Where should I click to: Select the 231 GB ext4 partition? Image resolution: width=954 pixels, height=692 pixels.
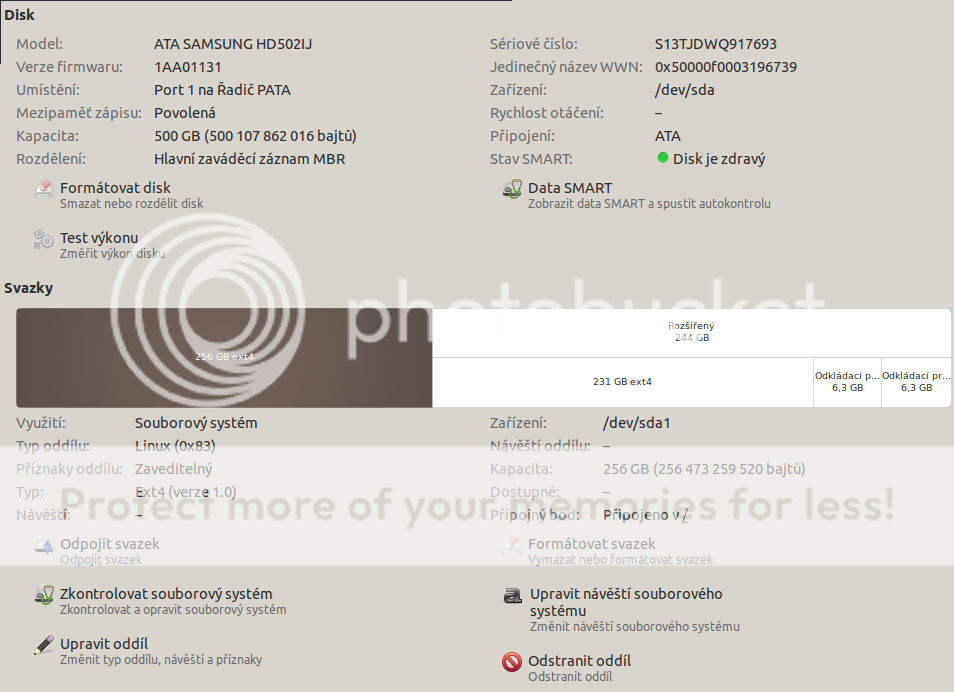coord(622,382)
